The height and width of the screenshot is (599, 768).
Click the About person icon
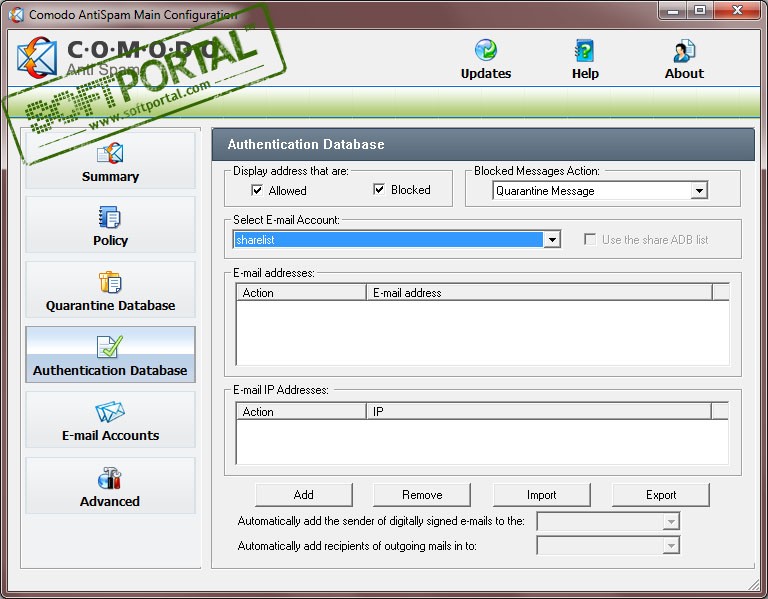pos(684,51)
